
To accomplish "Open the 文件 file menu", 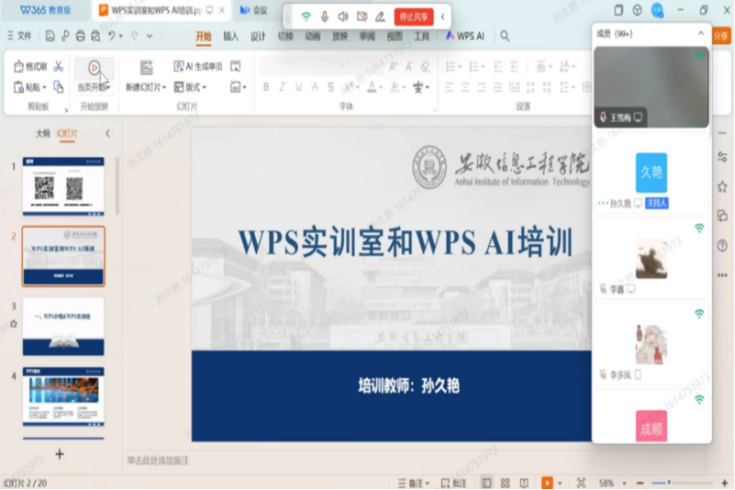I will pyautogui.click(x=19, y=36).
